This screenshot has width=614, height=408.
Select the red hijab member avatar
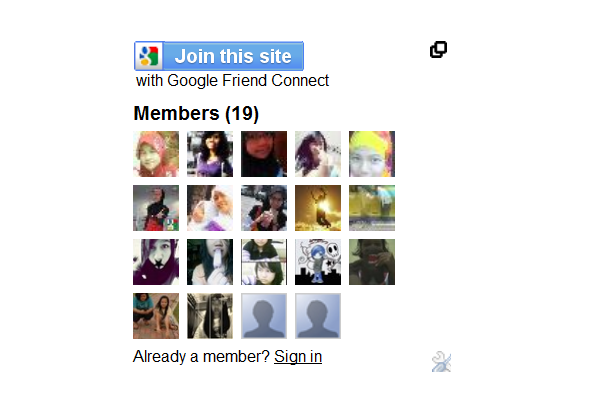[156, 154]
